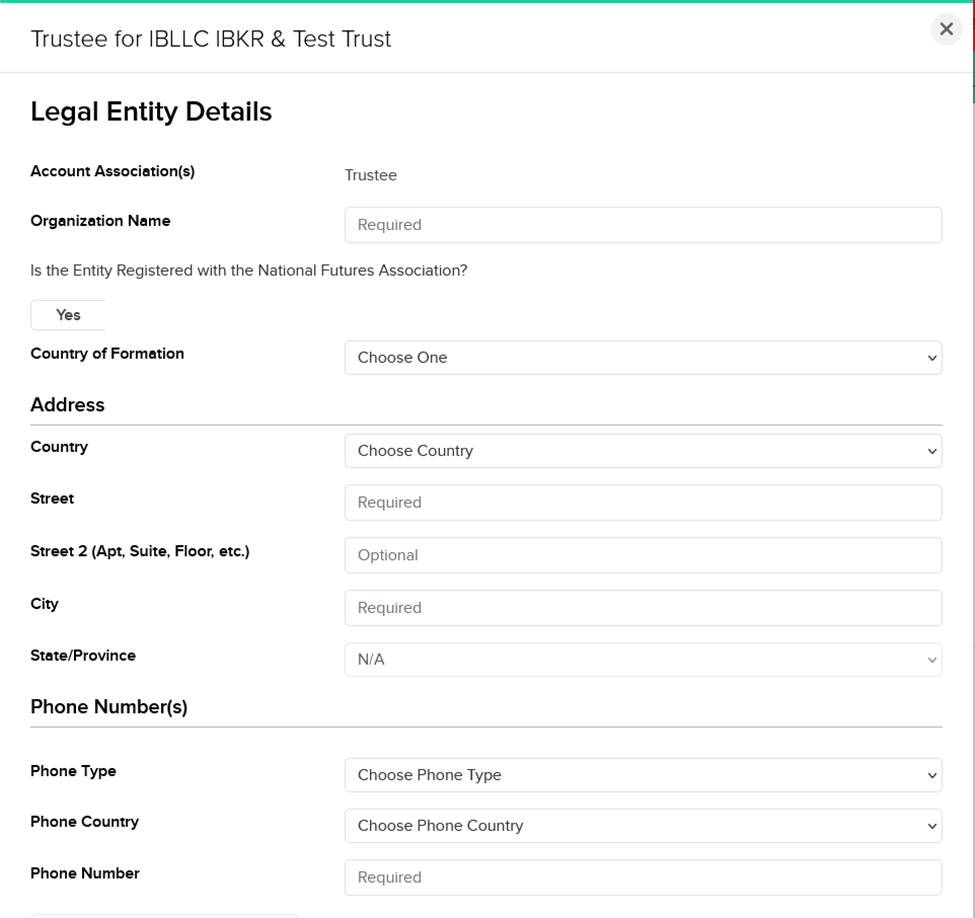Image resolution: width=975 pixels, height=918 pixels.
Task: Click the Organization Name label
Action: tap(100, 221)
